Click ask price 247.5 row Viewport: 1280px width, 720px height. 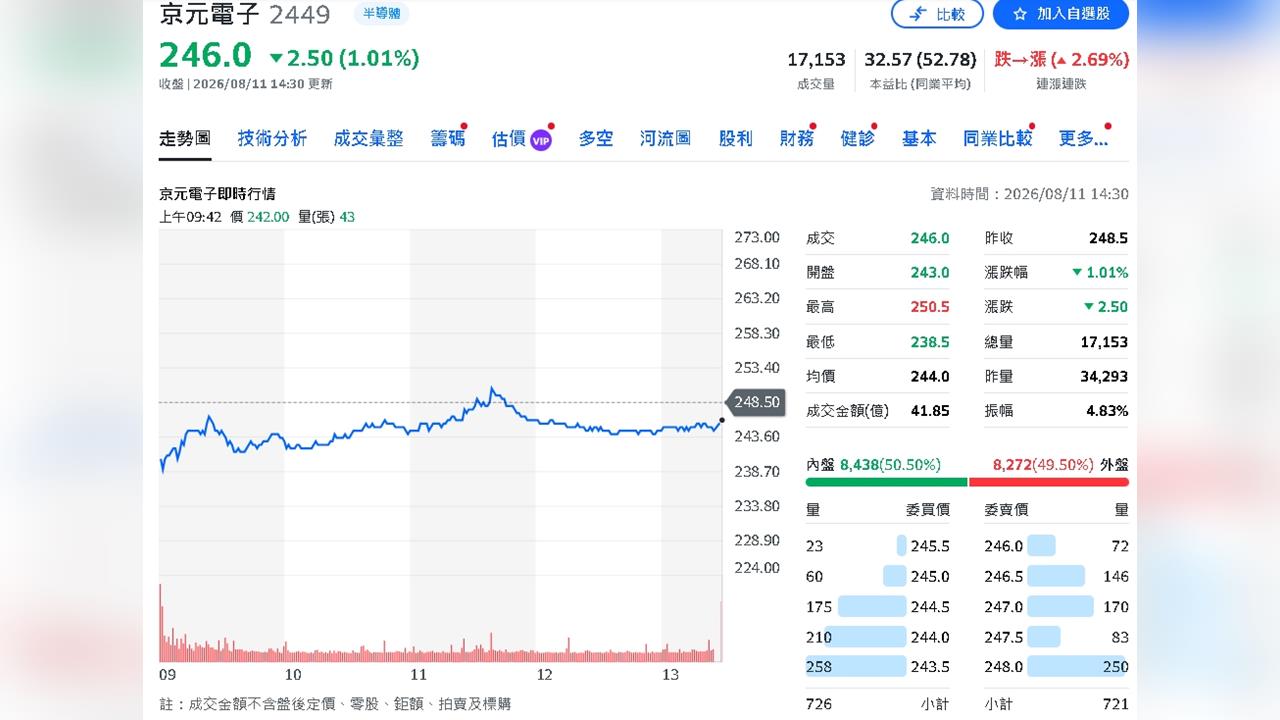pyautogui.click(x=1056, y=636)
